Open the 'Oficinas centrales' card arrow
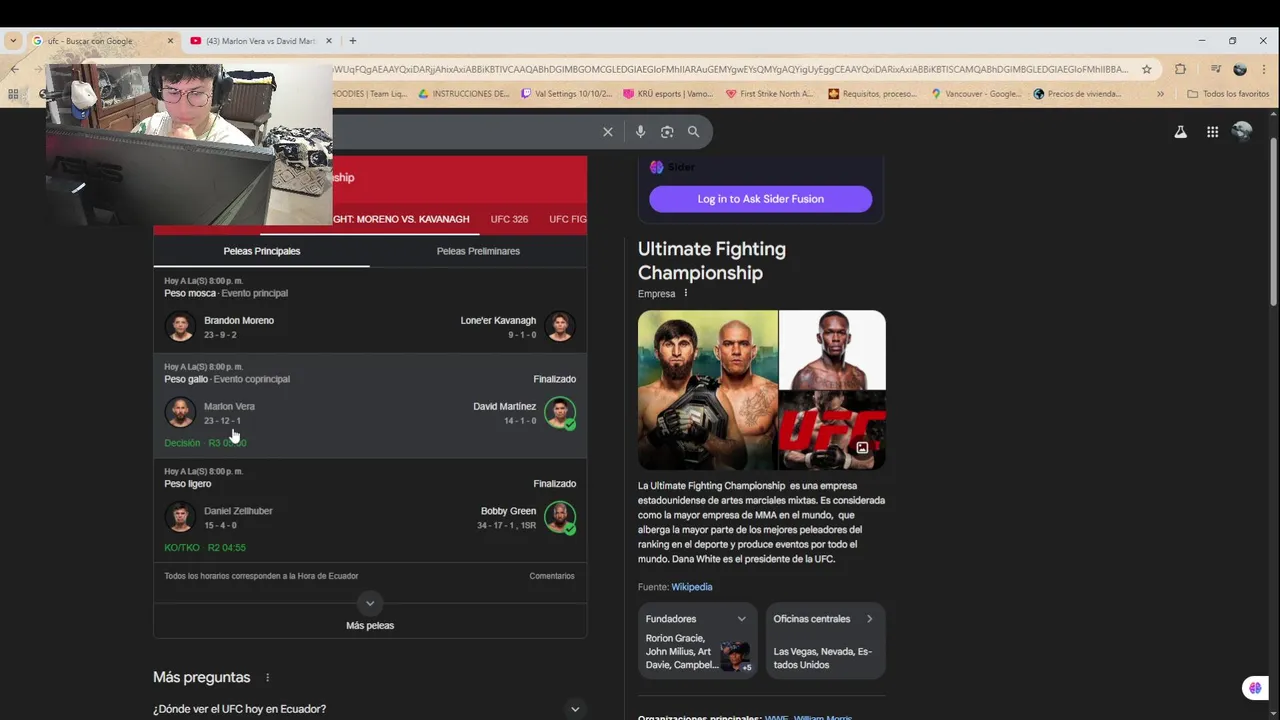The image size is (1280, 720). tap(869, 619)
